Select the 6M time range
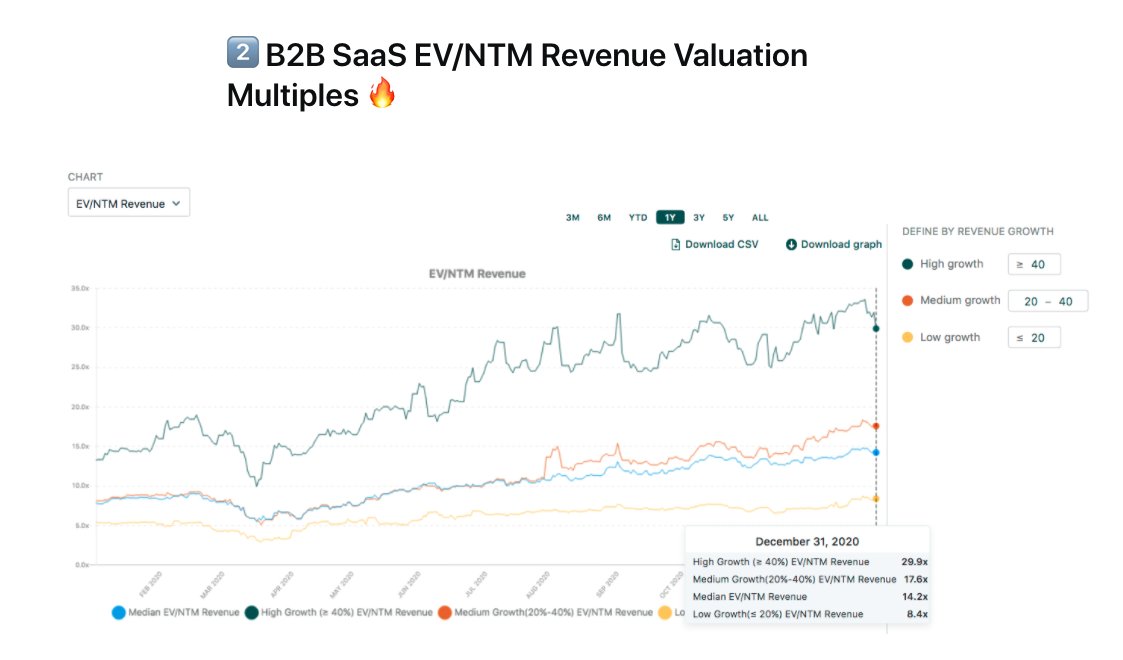The image size is (1123, 660). [604, 218]
